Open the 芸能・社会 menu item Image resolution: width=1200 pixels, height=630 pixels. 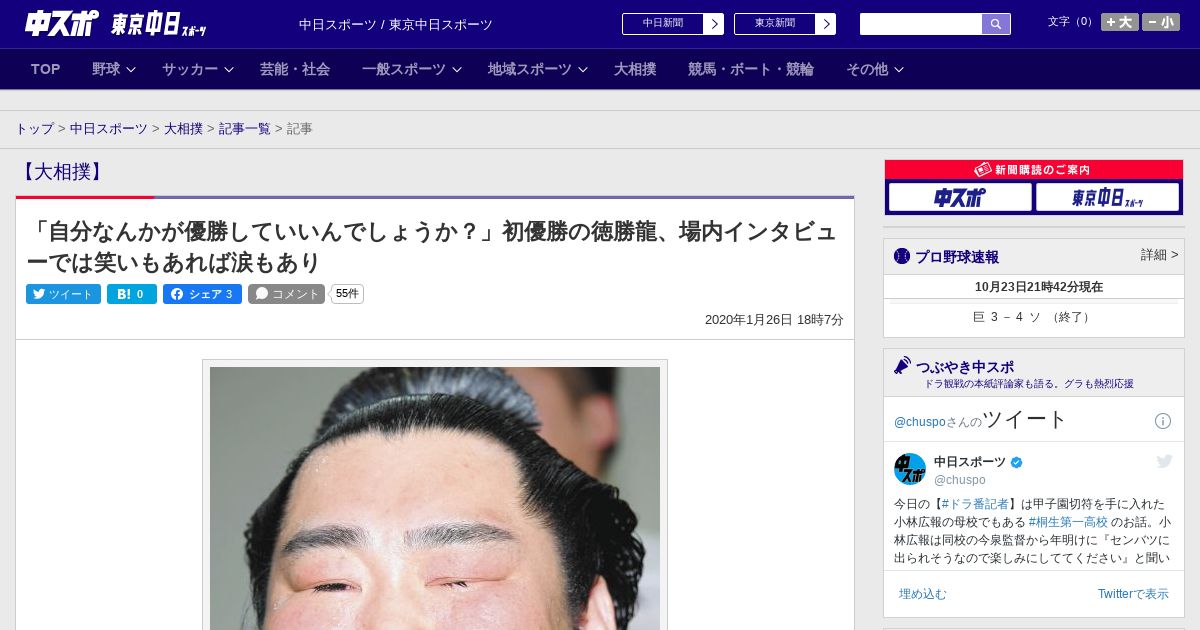pos(295,69)
